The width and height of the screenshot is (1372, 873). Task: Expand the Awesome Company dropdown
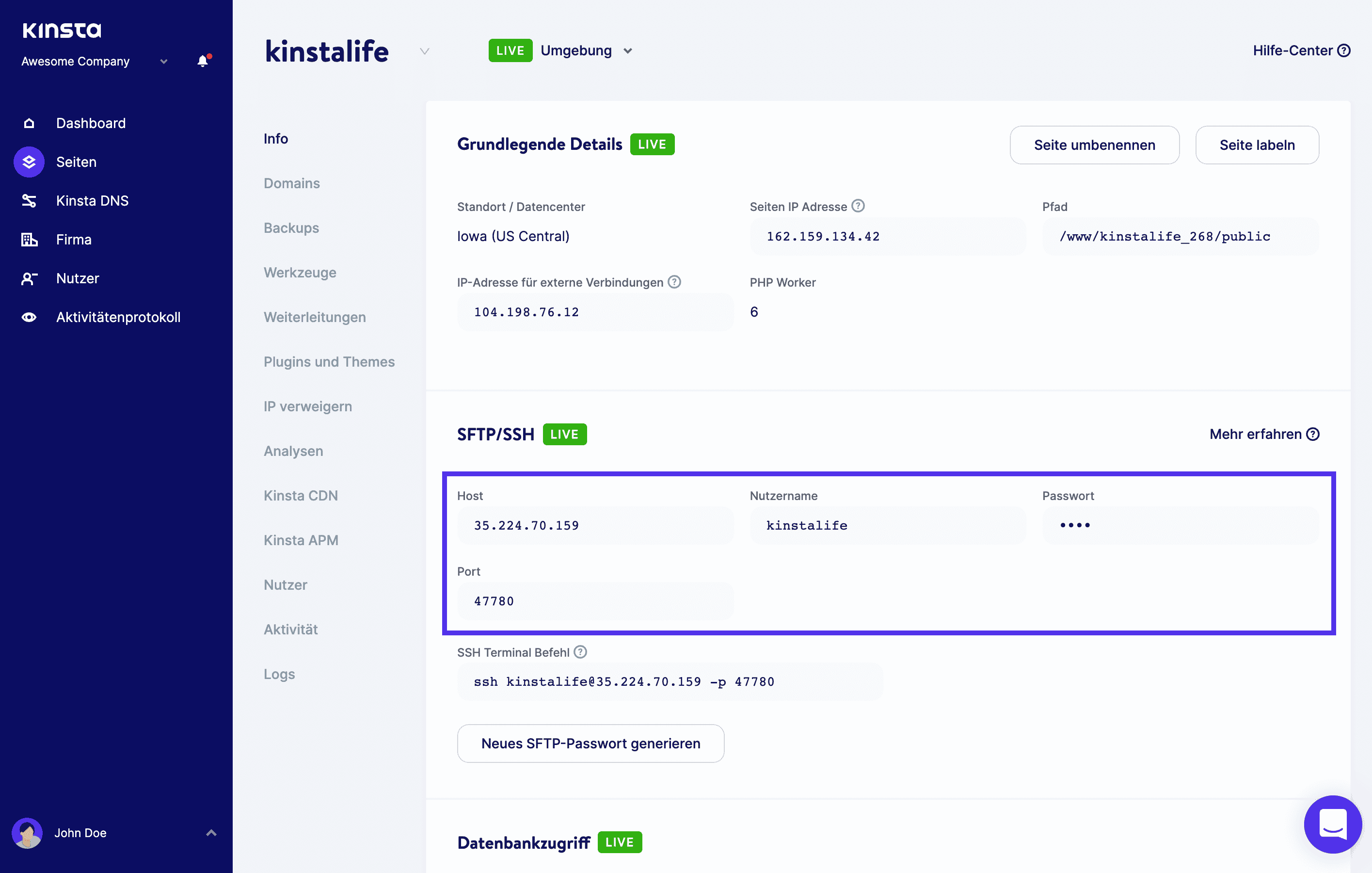[164, 62]
